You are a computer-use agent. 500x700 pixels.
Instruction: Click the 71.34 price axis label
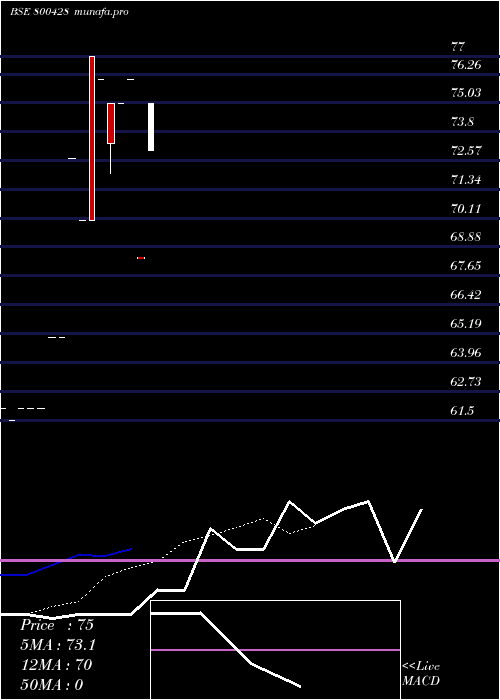tap(466, 179)
